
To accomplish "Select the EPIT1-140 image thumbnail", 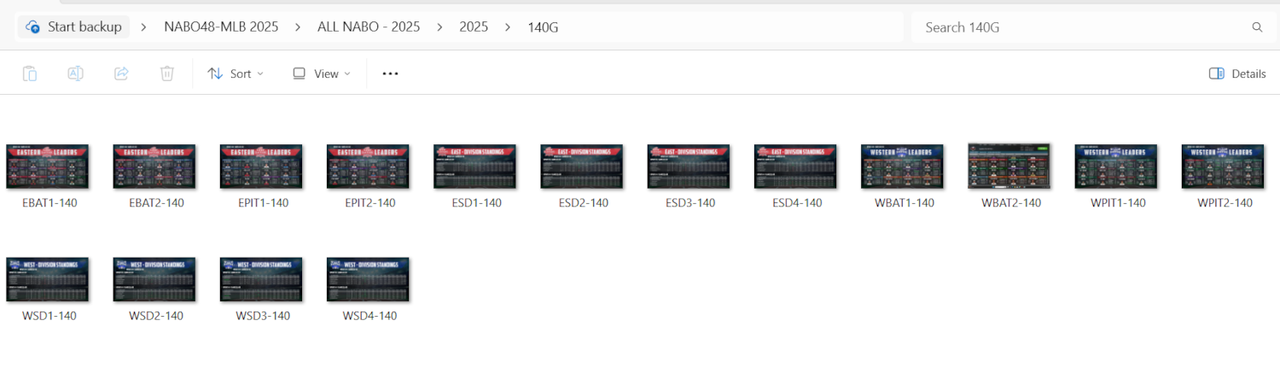I will 261,166.
